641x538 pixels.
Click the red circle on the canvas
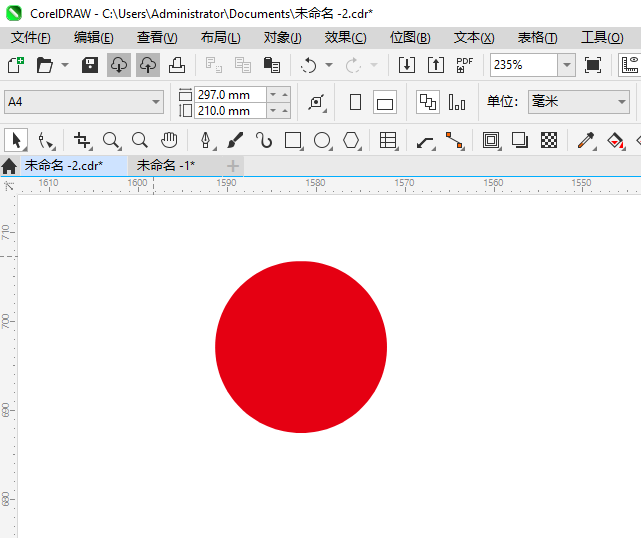tap(300, 347)
